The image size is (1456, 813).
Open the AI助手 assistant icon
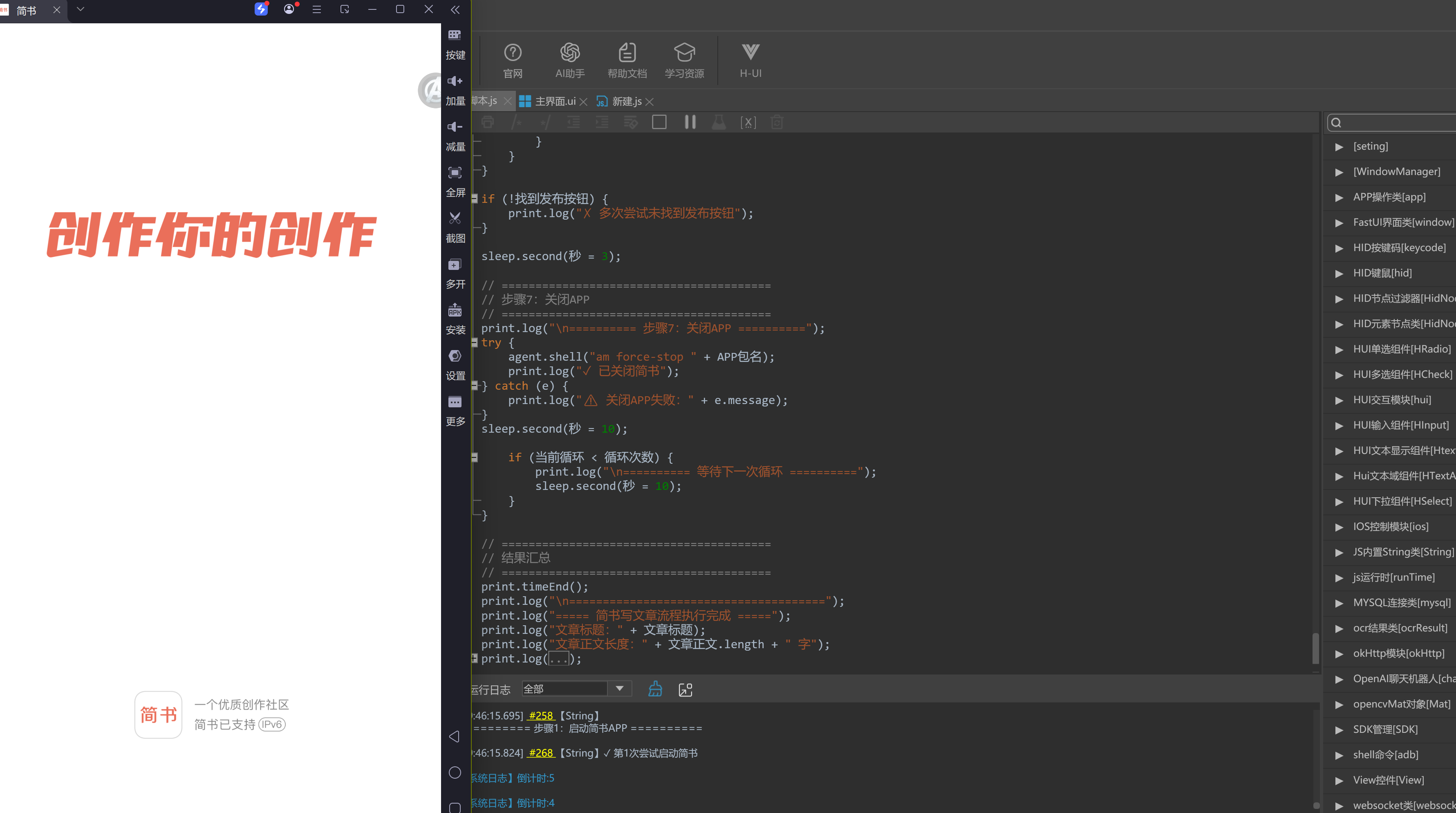click(570, 61)
